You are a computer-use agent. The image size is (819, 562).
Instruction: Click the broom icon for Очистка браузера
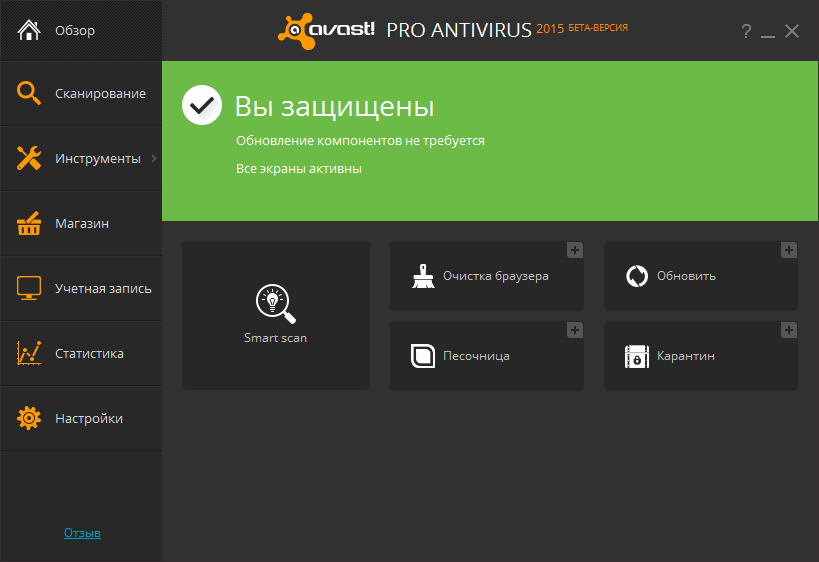(x=423, y=276)
